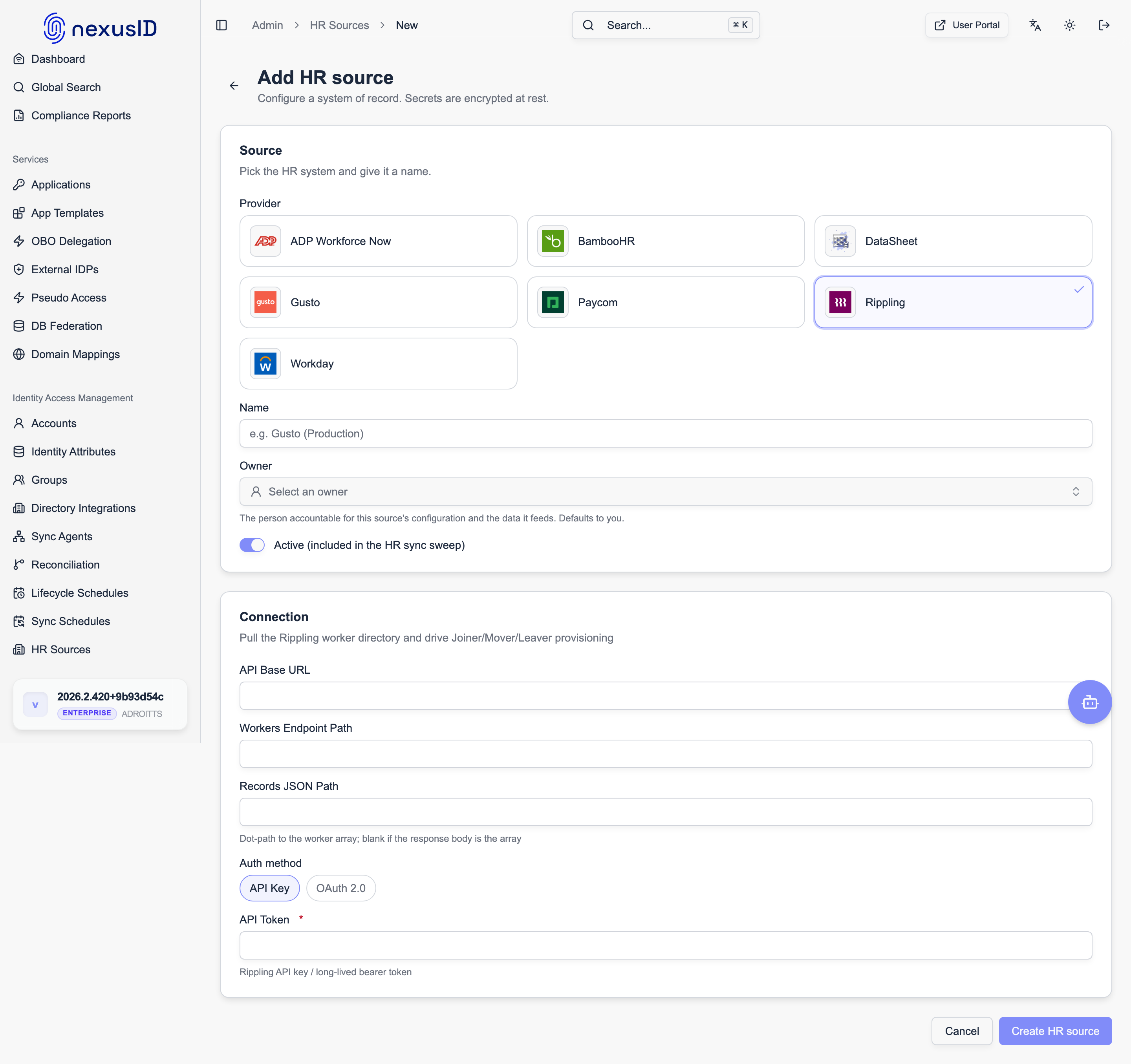Click the DataSheet logo icon
Screen dimensions: 1131x1064
(x=840, y=241)
